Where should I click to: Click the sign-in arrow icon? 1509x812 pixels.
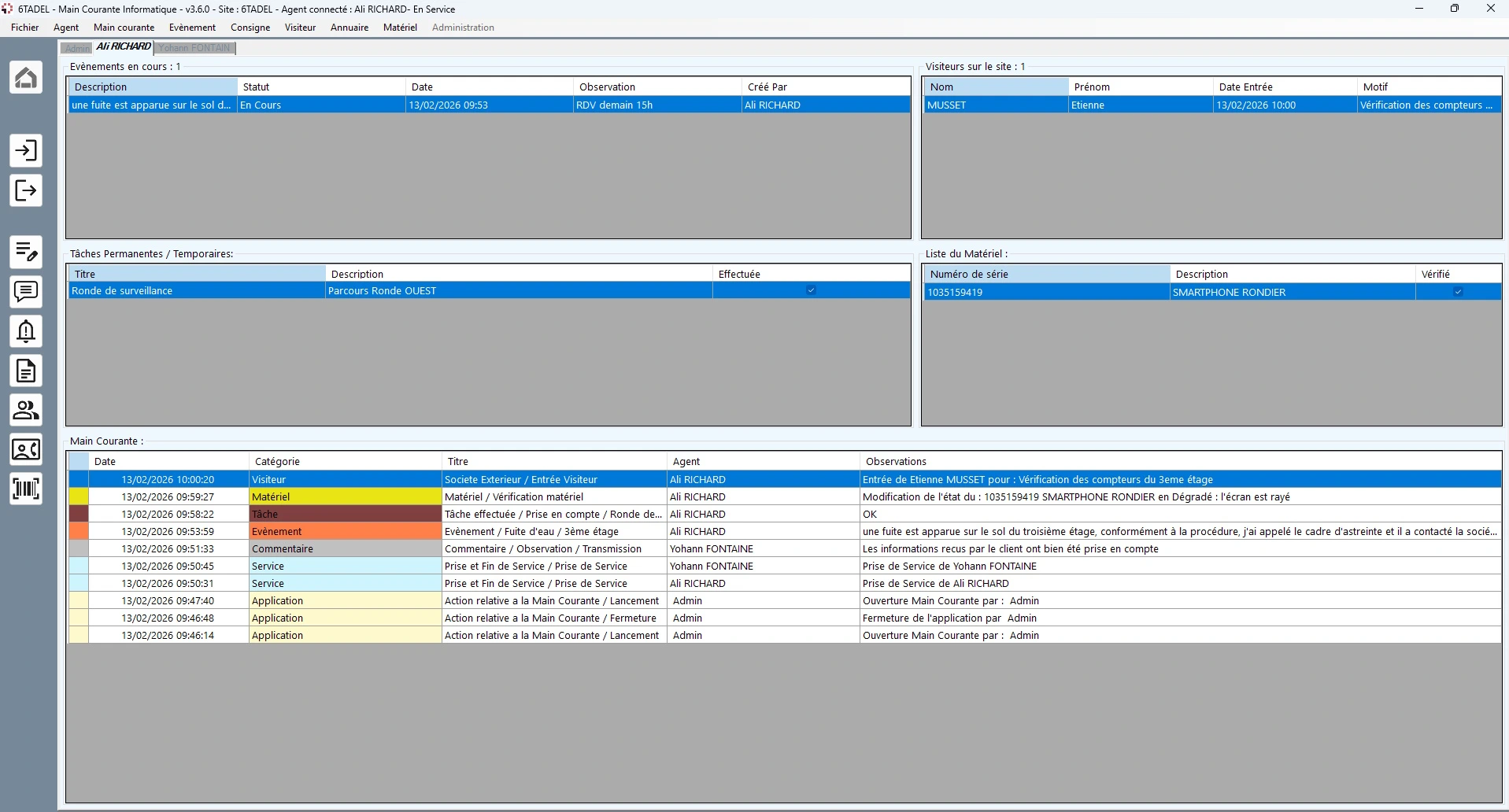(x=26, y=150)
